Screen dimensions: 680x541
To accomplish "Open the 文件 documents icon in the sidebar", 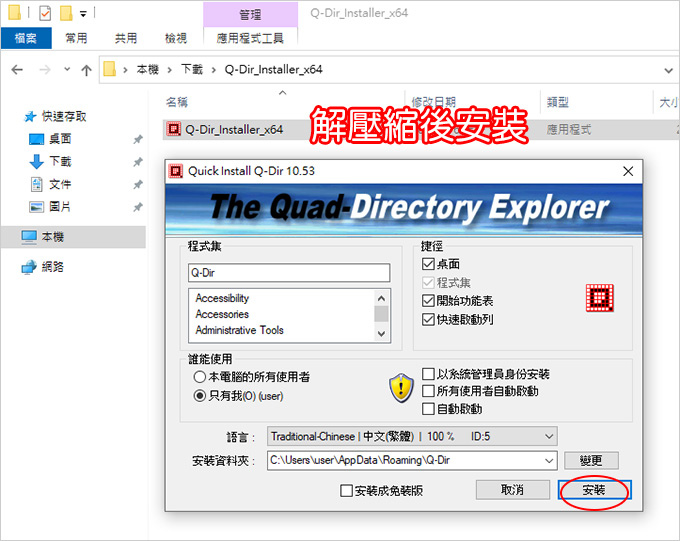I will (x=37, y=184).
